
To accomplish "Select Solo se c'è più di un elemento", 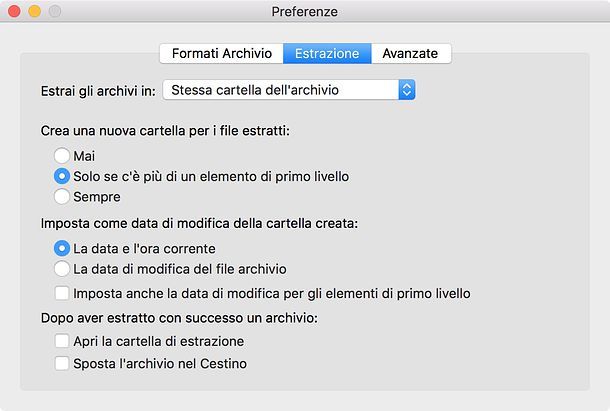I will (x=62, y=176).
